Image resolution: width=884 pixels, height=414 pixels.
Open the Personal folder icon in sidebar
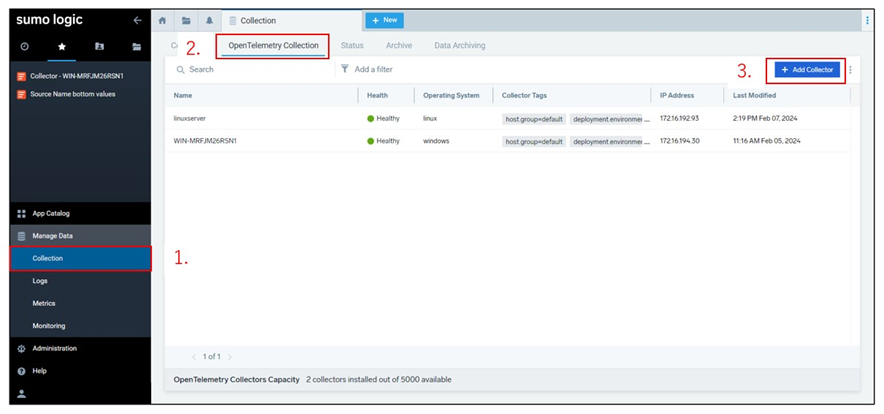[x=99, y=47]
